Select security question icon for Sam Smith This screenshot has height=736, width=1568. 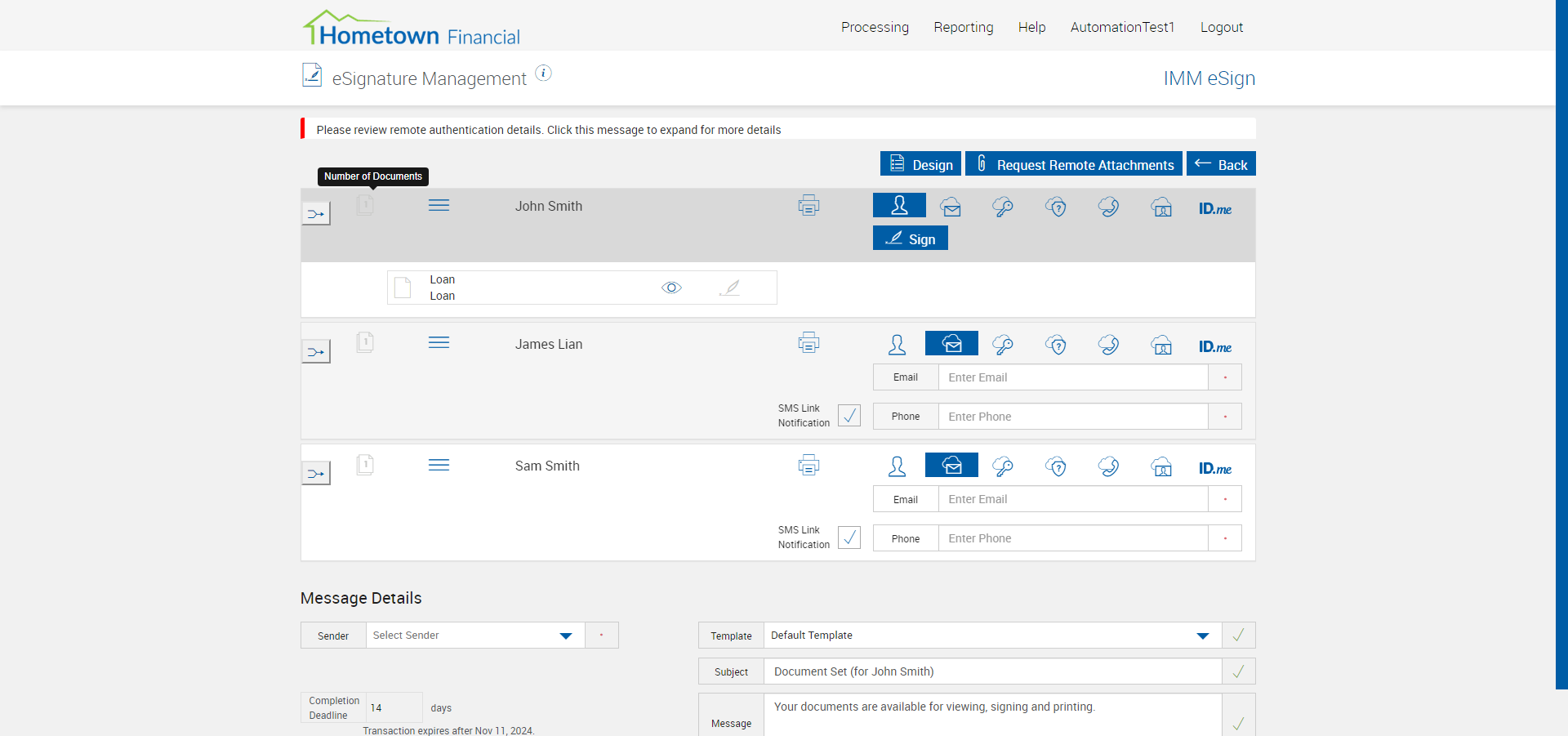tap(1056, 466)
